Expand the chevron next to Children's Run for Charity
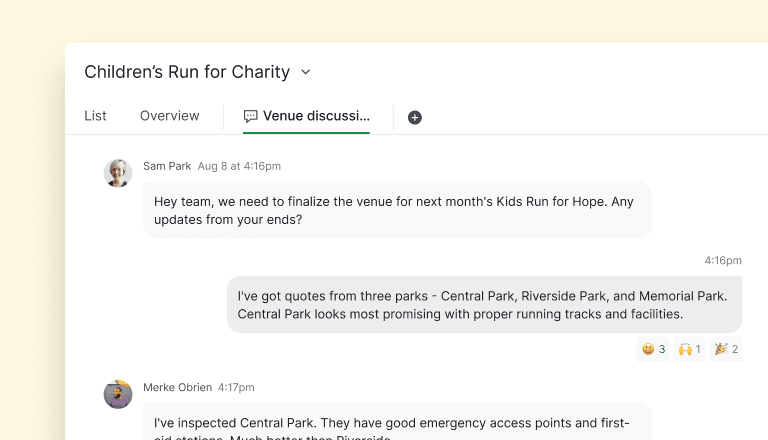This screenshot has width=768, height=440. pos(306,72)
